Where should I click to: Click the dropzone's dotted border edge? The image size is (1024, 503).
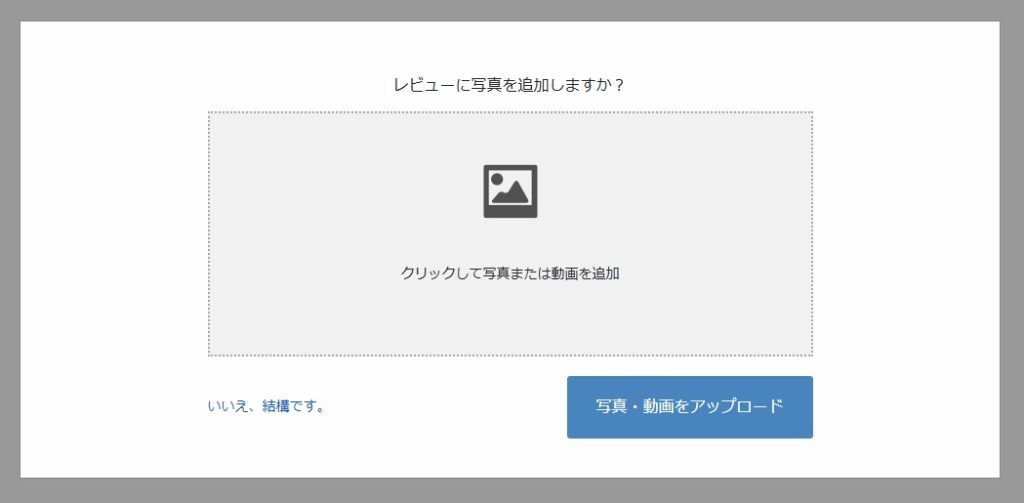(510, 112)
